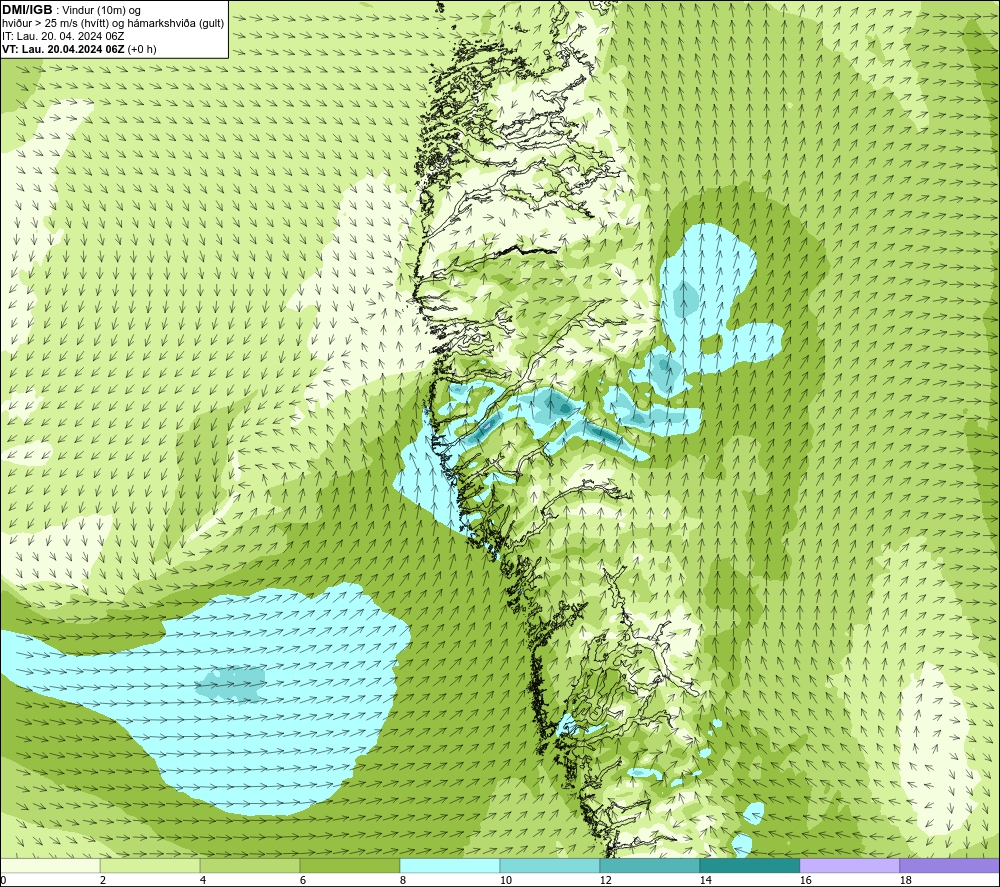Click the 14–16 m/s deep teal legend swatch

pos(749,865)
